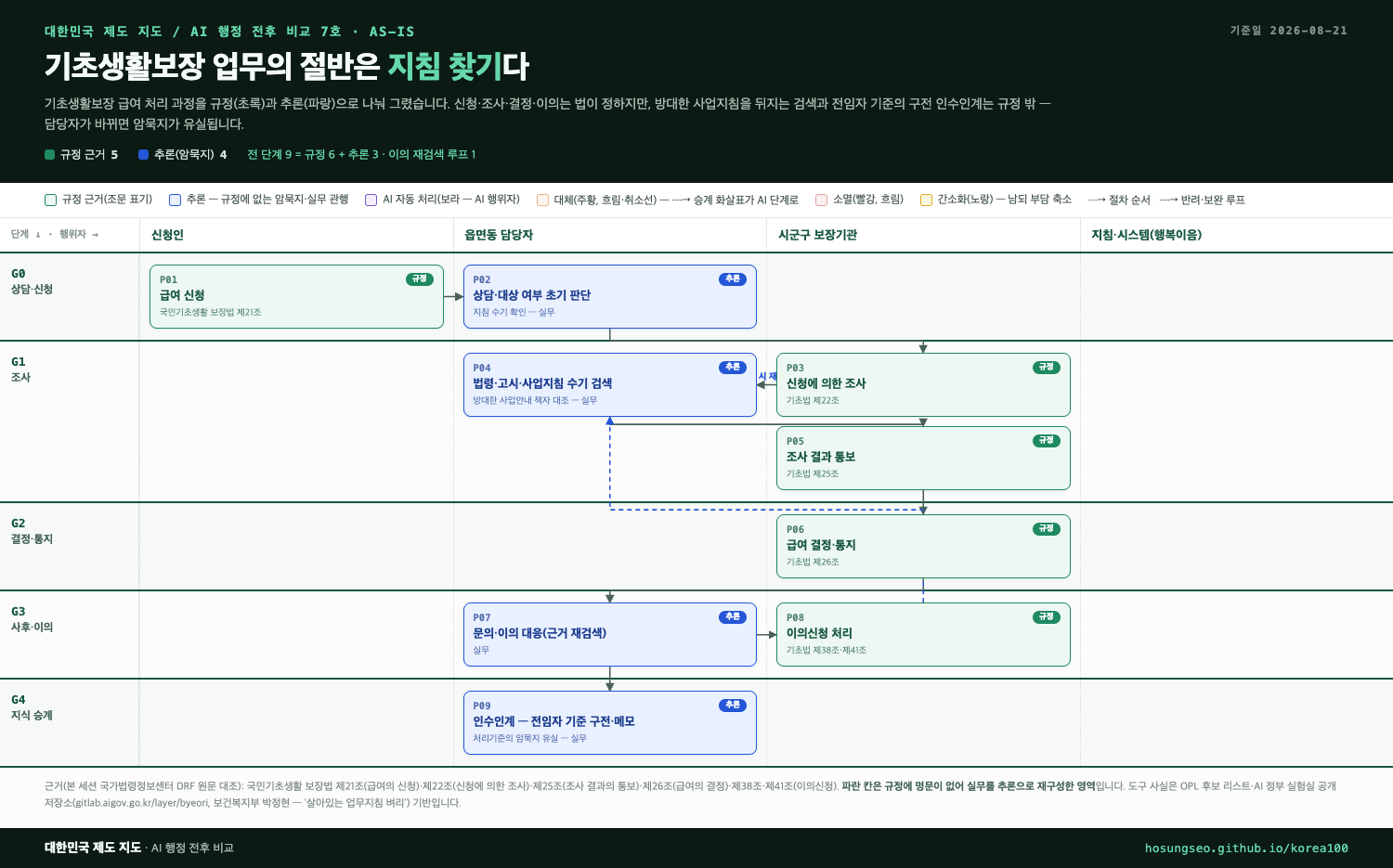Image resolution: width=1393 pixels, height=868 pixels.
Task: Click the 추론 badge on P07 card
Action: [733, 616]
